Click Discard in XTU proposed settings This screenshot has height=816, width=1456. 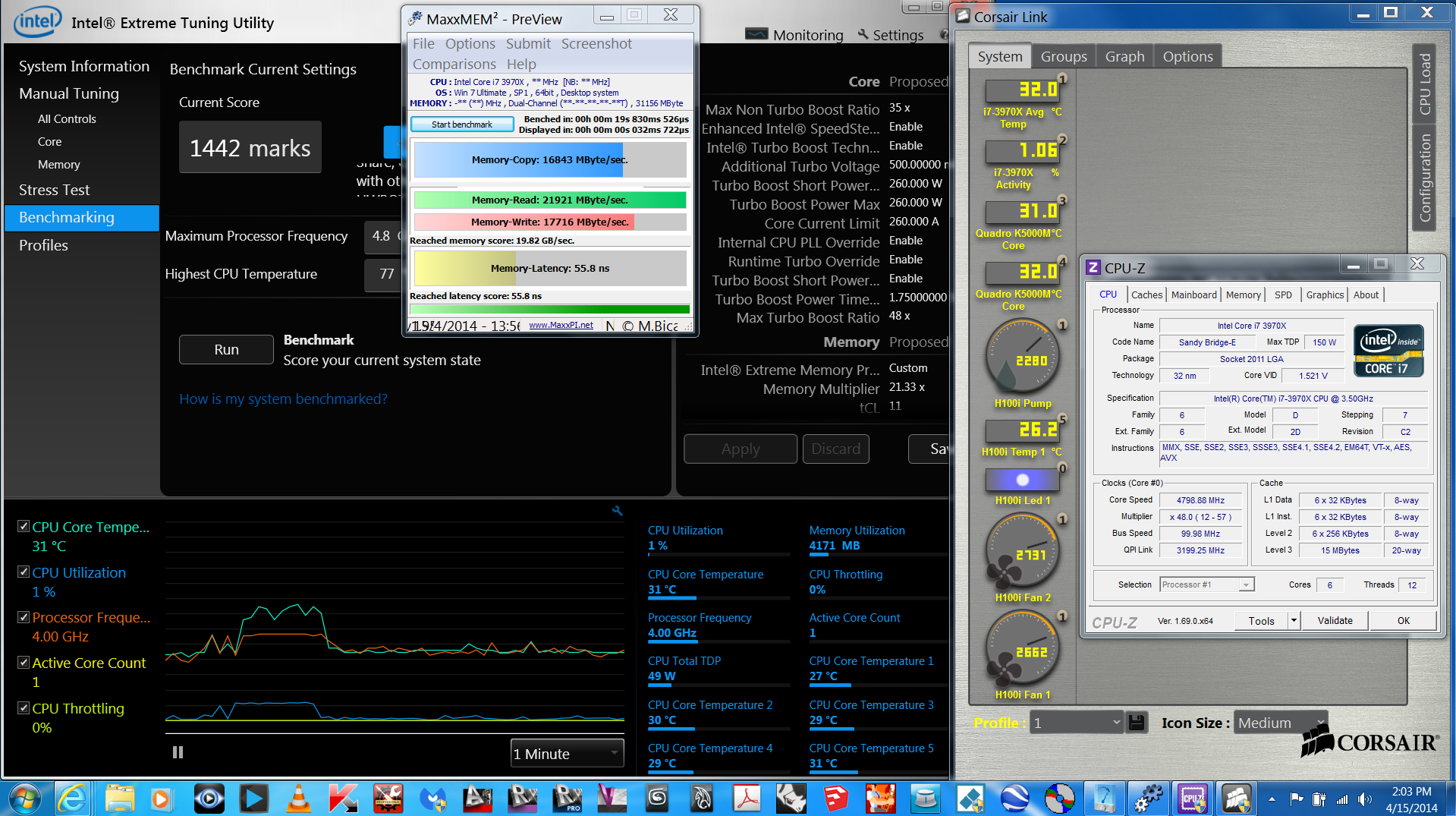coord(835,449)
